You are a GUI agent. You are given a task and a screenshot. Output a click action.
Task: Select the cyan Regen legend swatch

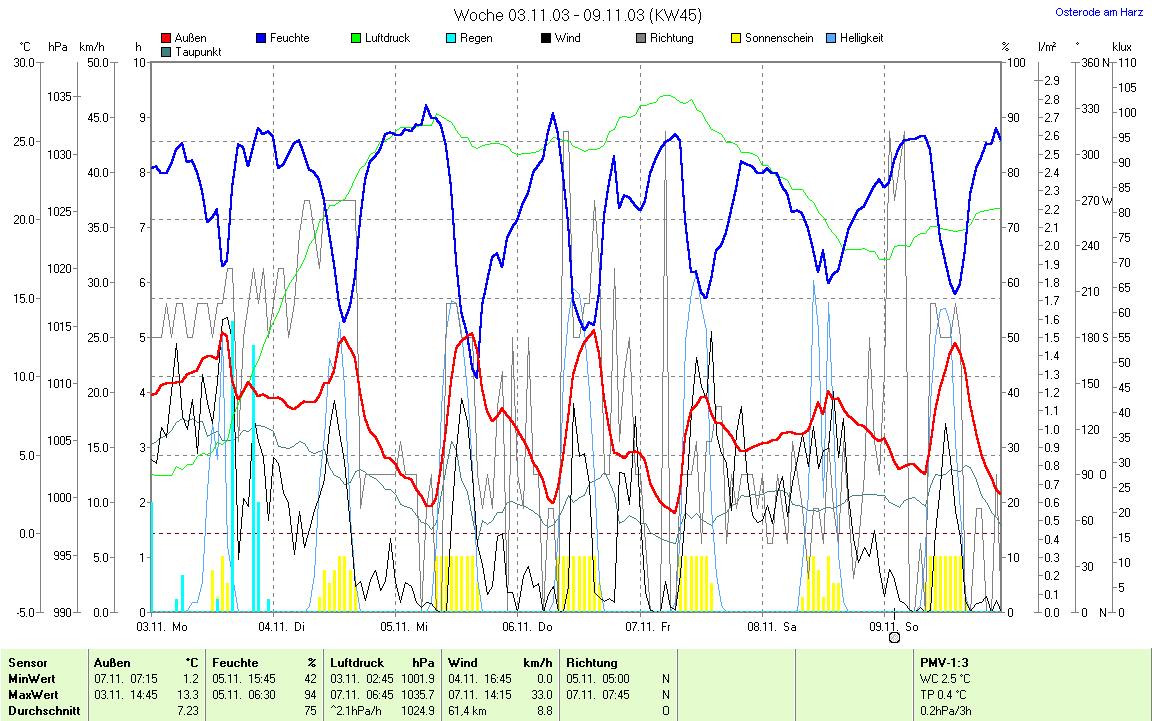(x=451, y=39)
